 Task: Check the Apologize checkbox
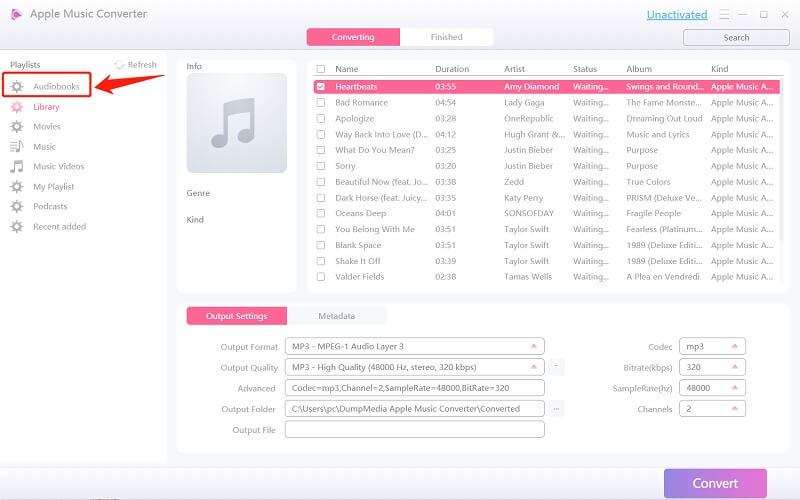[320, 118]
